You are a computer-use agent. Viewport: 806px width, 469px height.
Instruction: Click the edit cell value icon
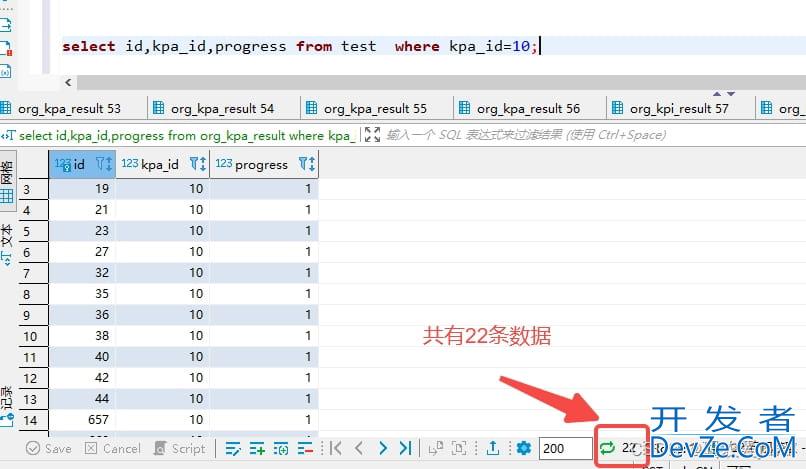pyautogui.click(x=233, y=448)
